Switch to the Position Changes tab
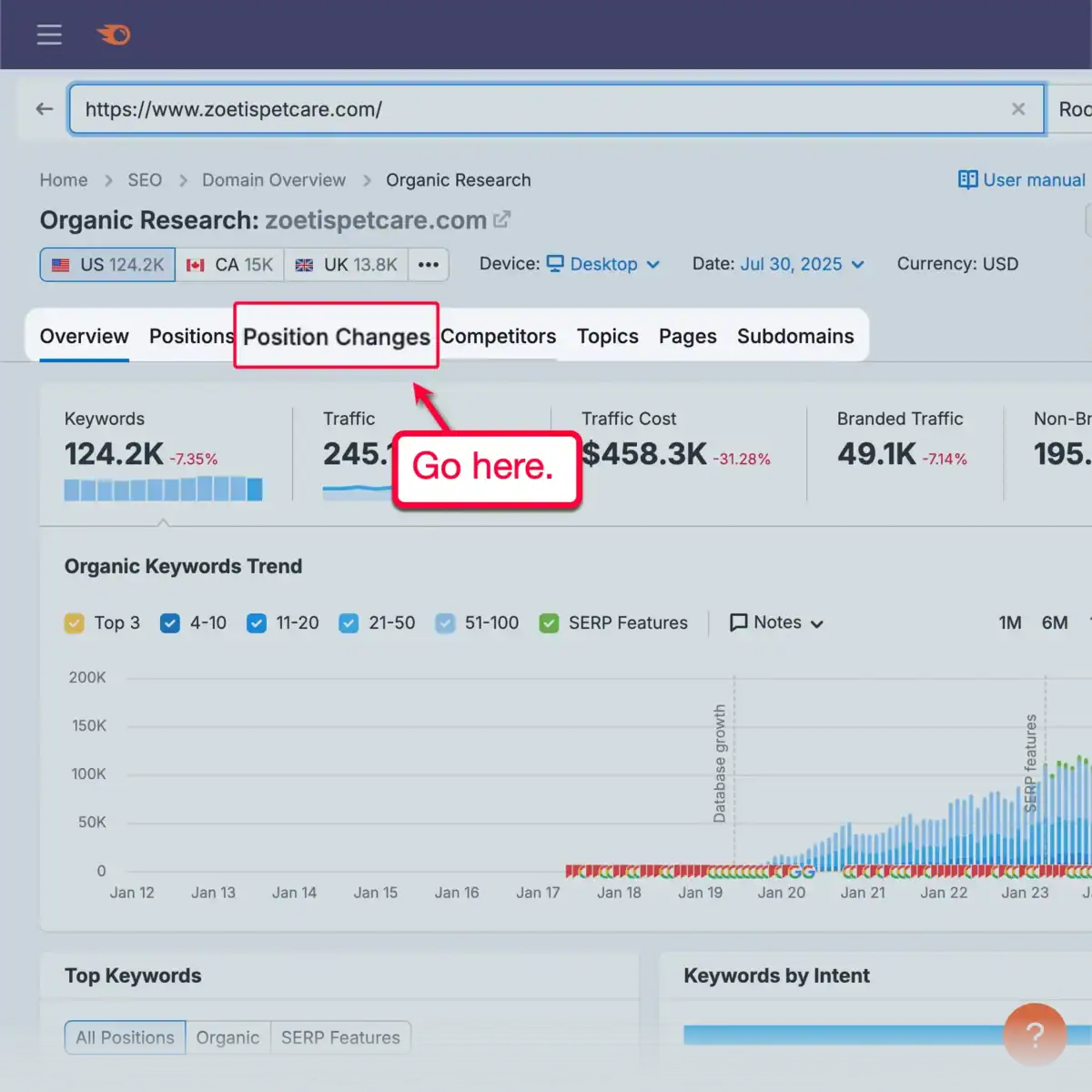This screenshot has height=1092, width=1092. tap(335, 336)
